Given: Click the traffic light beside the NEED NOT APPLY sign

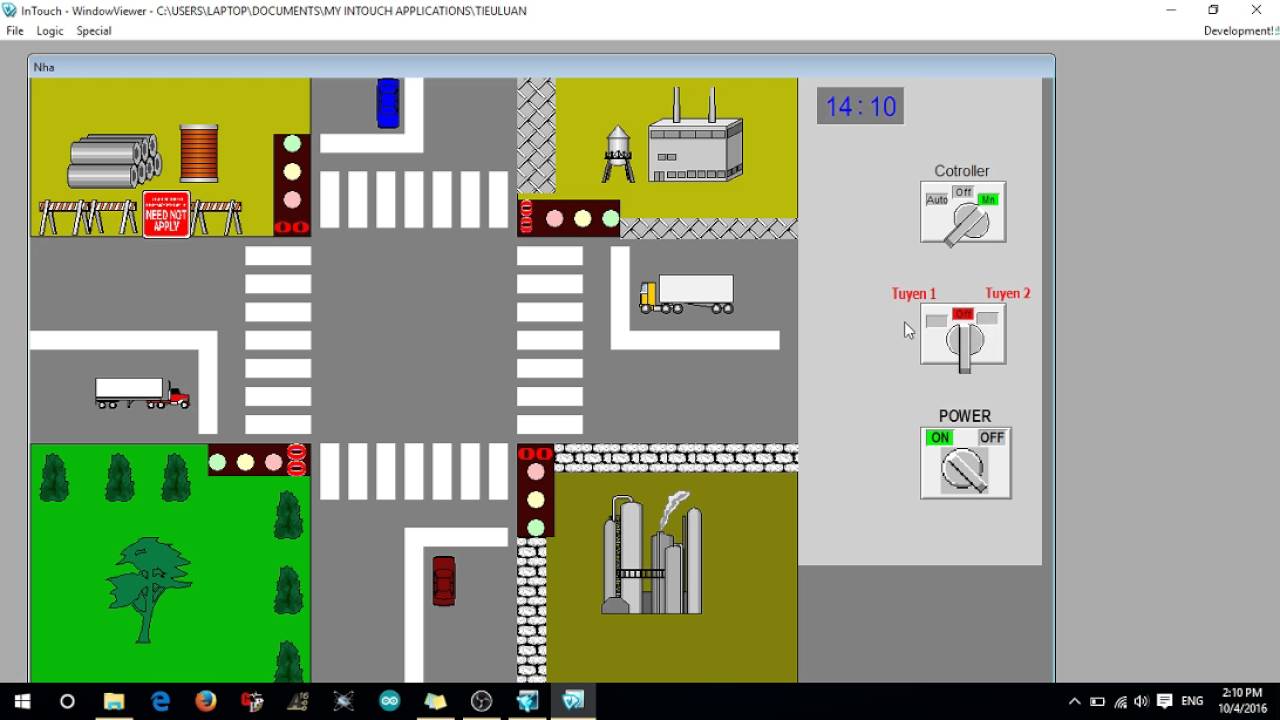Looking at the screenshot, I should [x=292, y=185].
